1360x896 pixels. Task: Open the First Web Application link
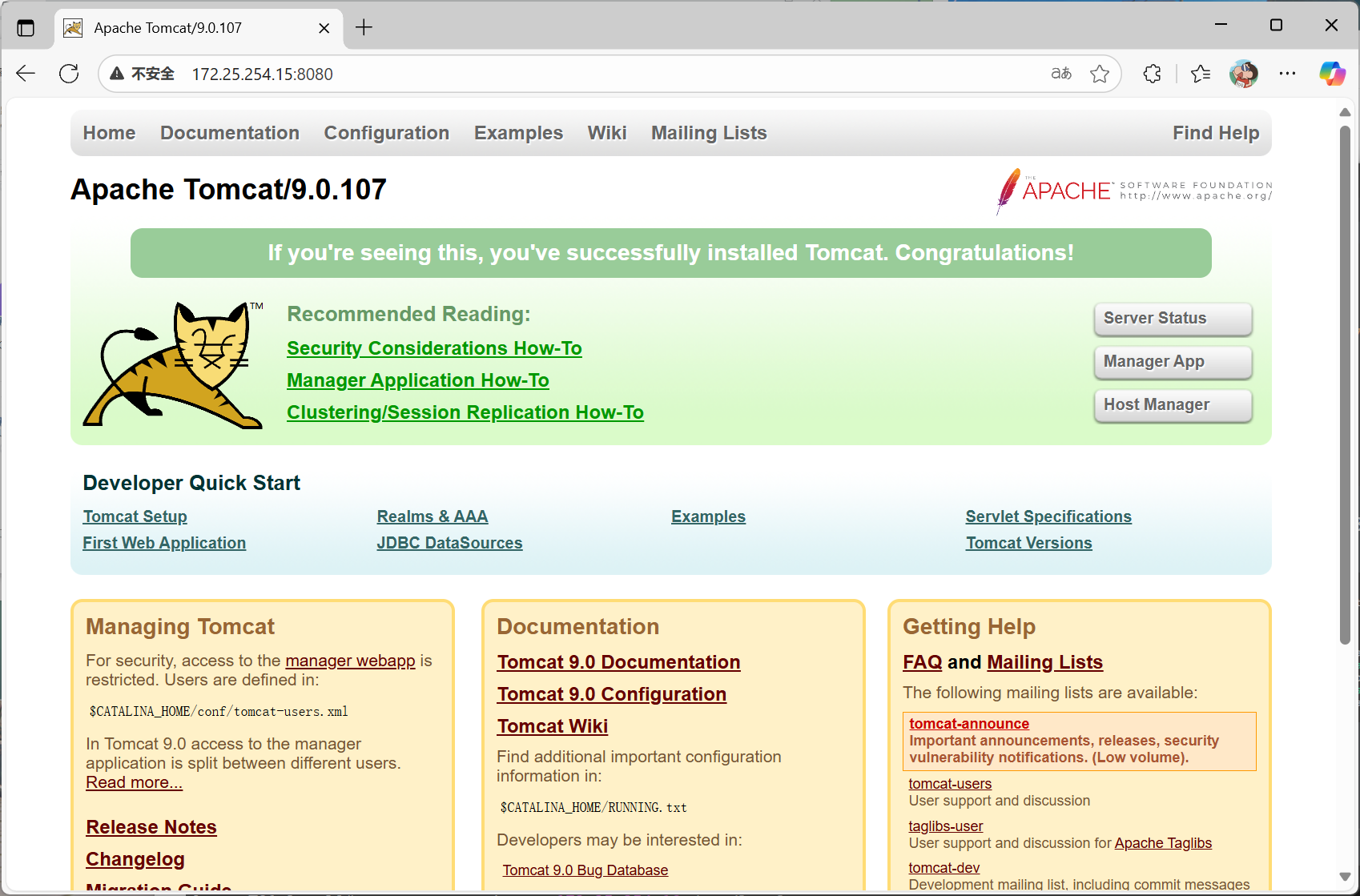click(x=164, y=543)
